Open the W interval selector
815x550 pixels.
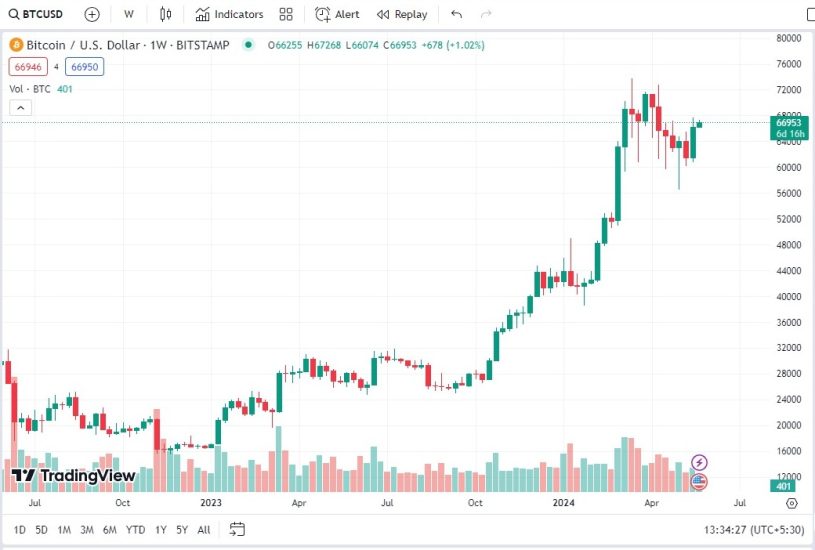129,14
